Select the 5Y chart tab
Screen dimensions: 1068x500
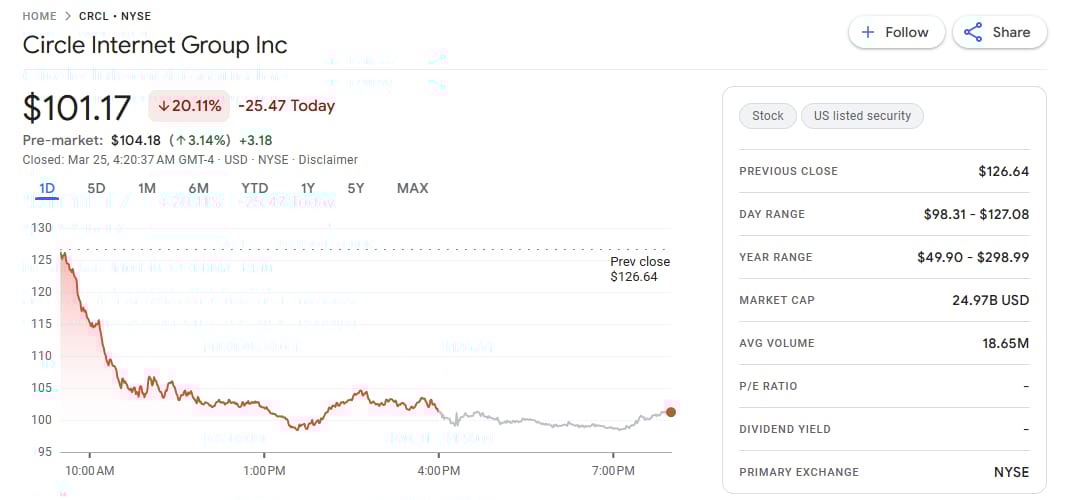tap(356, 188)
